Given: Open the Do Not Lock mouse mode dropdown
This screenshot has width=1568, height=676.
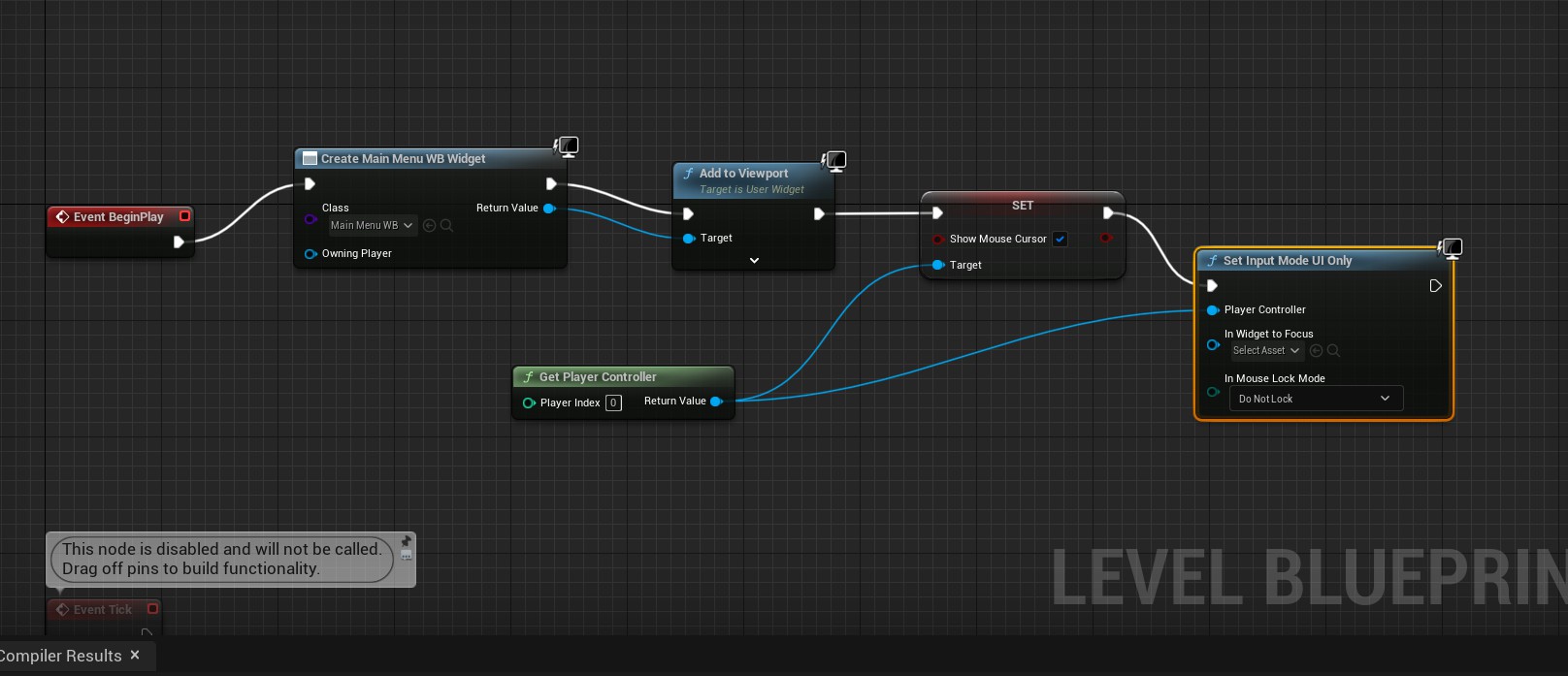Looking at the screenshot, I should tap(1315, 399).
